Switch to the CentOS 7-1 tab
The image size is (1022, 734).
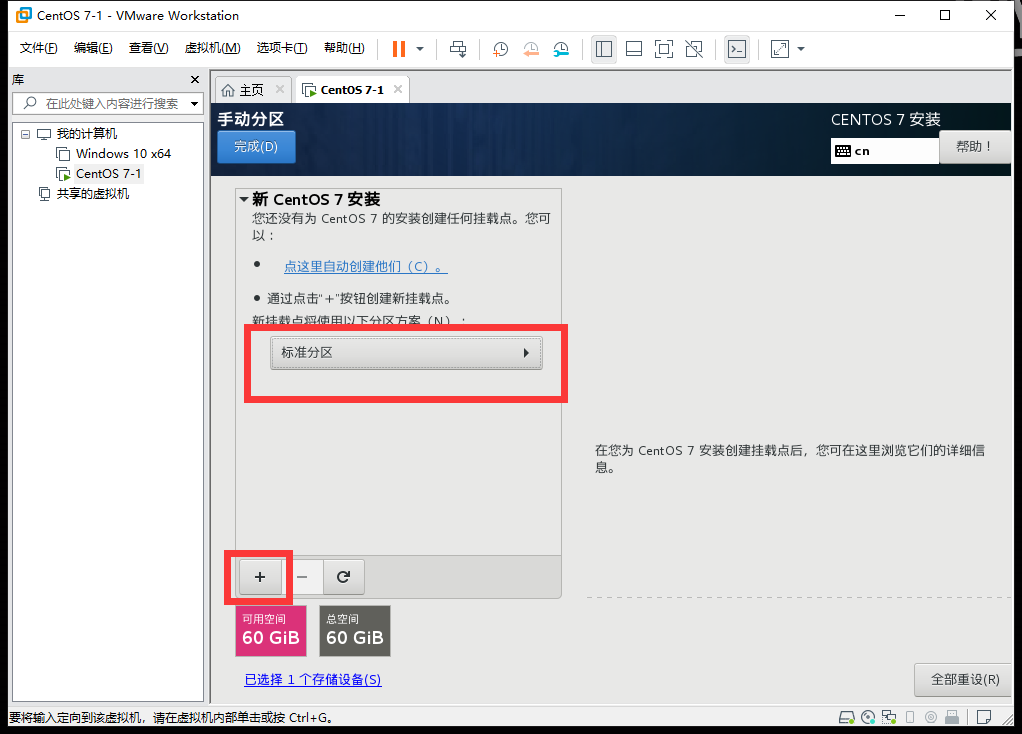click(352, 90)
